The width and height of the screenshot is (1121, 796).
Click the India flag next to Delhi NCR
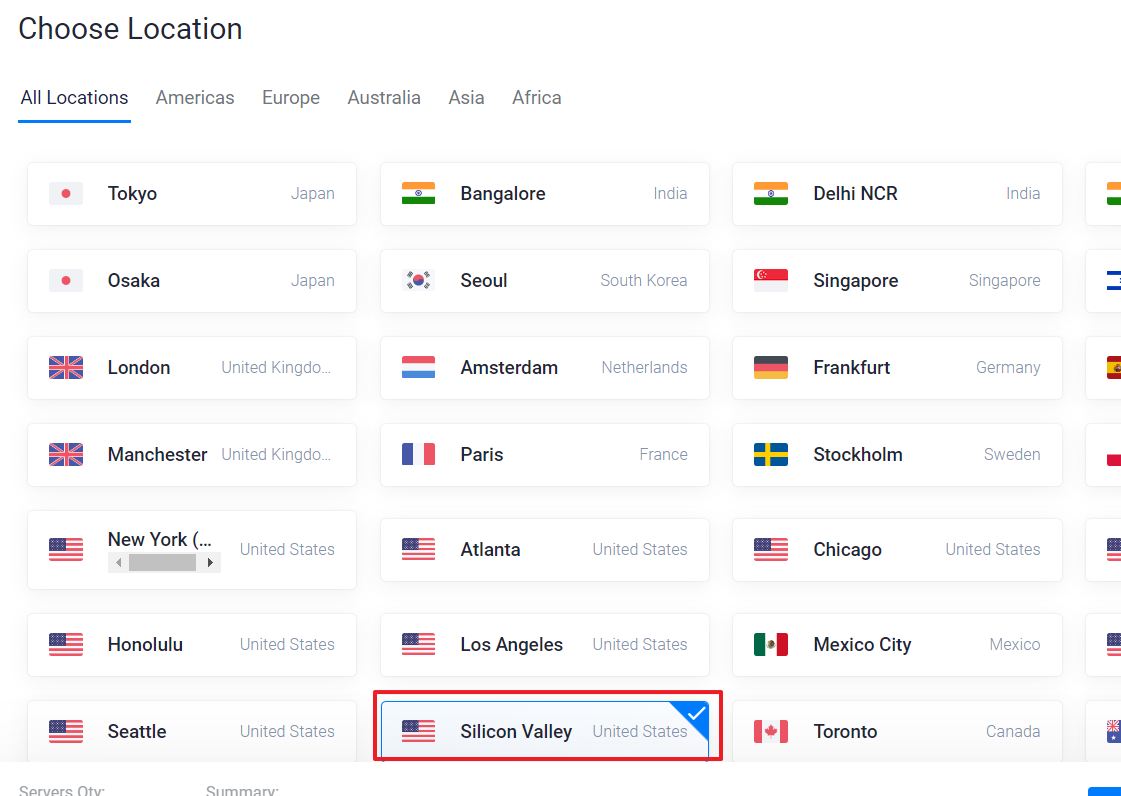point(771,194)
